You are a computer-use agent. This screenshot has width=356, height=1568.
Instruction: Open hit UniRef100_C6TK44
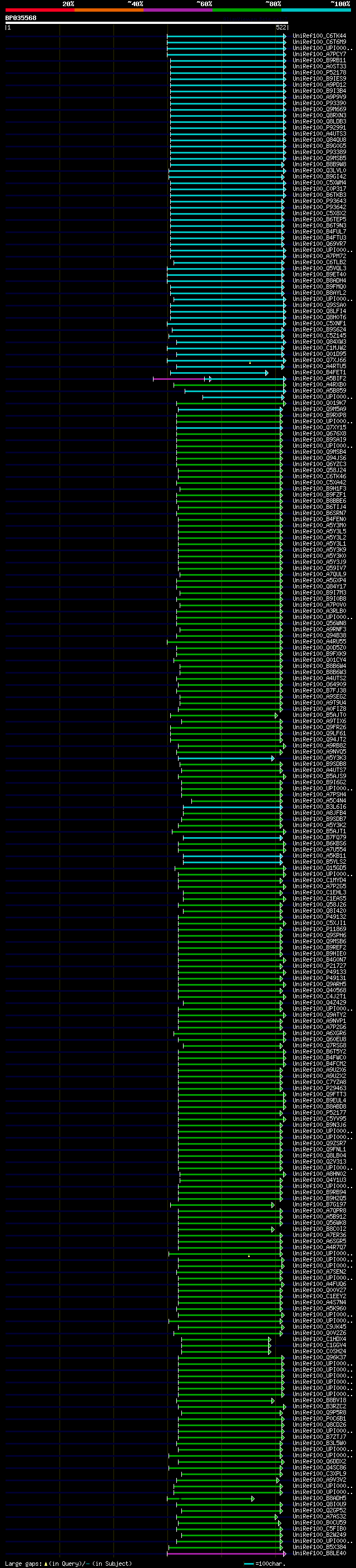point(319,36)
